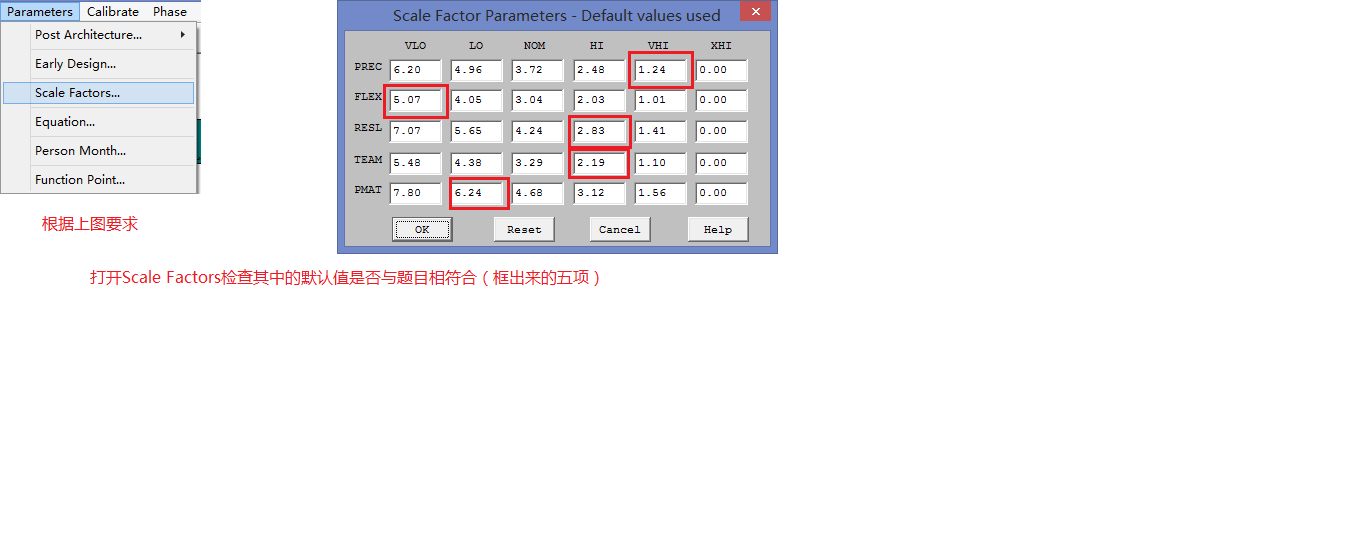Click PREC VHI field 1.24
The image size is (1360, 544).
660,70
